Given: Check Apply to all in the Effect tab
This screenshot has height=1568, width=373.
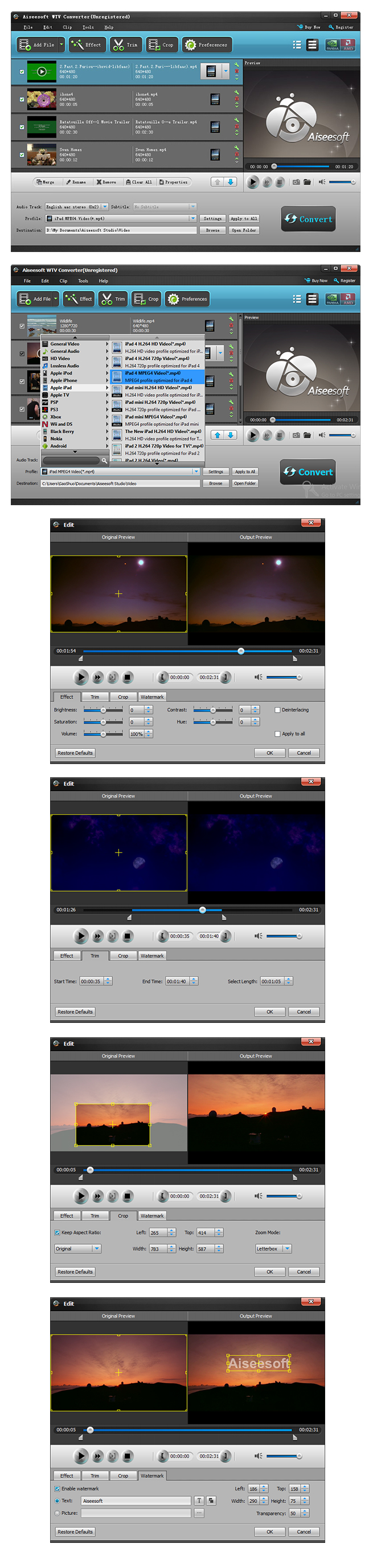Looking at the screenshot, I should (278, 733).
